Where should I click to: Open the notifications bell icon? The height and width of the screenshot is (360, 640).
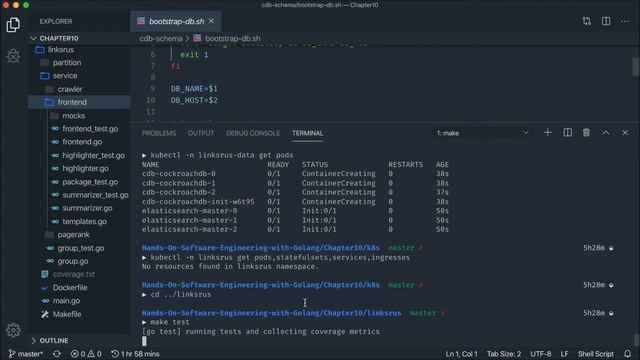[627, 354]
